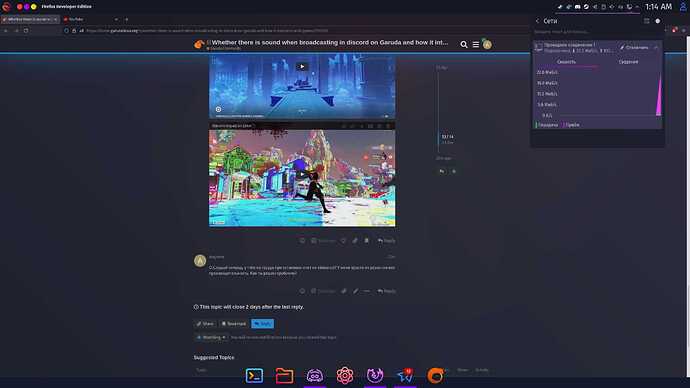Viewport: 690px width, 388px height.
Task: Open the user avatar menu in forum header
Action: (487, 44)
